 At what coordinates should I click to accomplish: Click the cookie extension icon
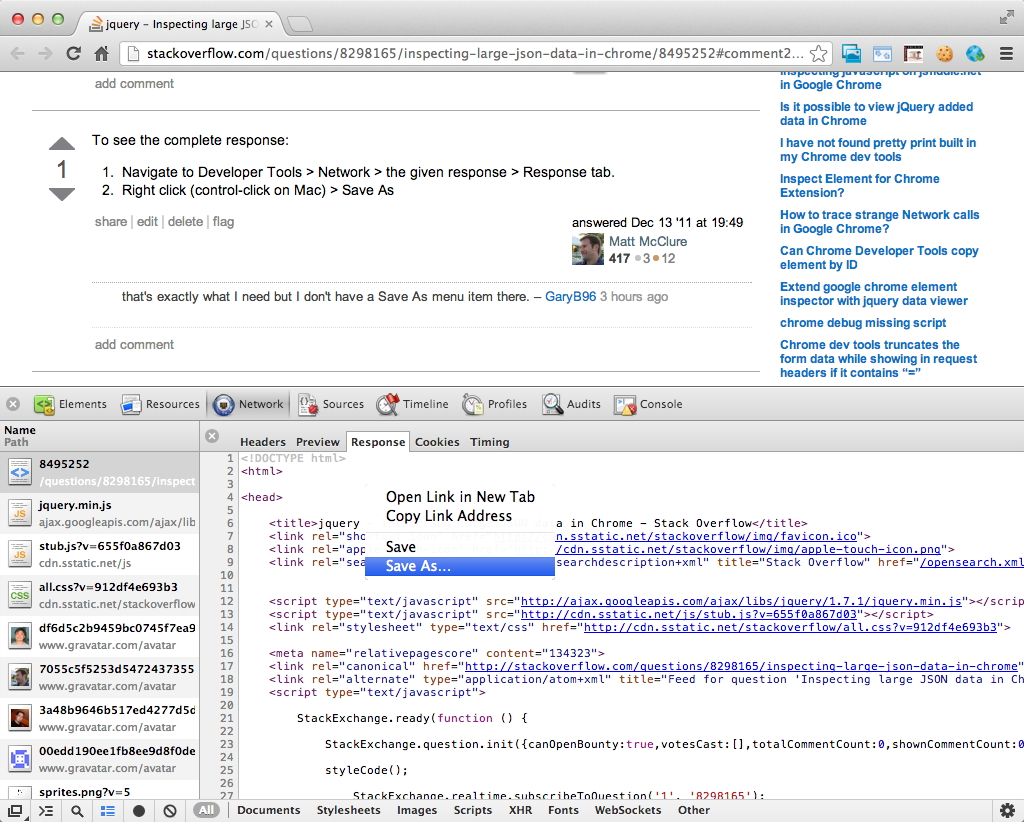click(x=944, y=54)
